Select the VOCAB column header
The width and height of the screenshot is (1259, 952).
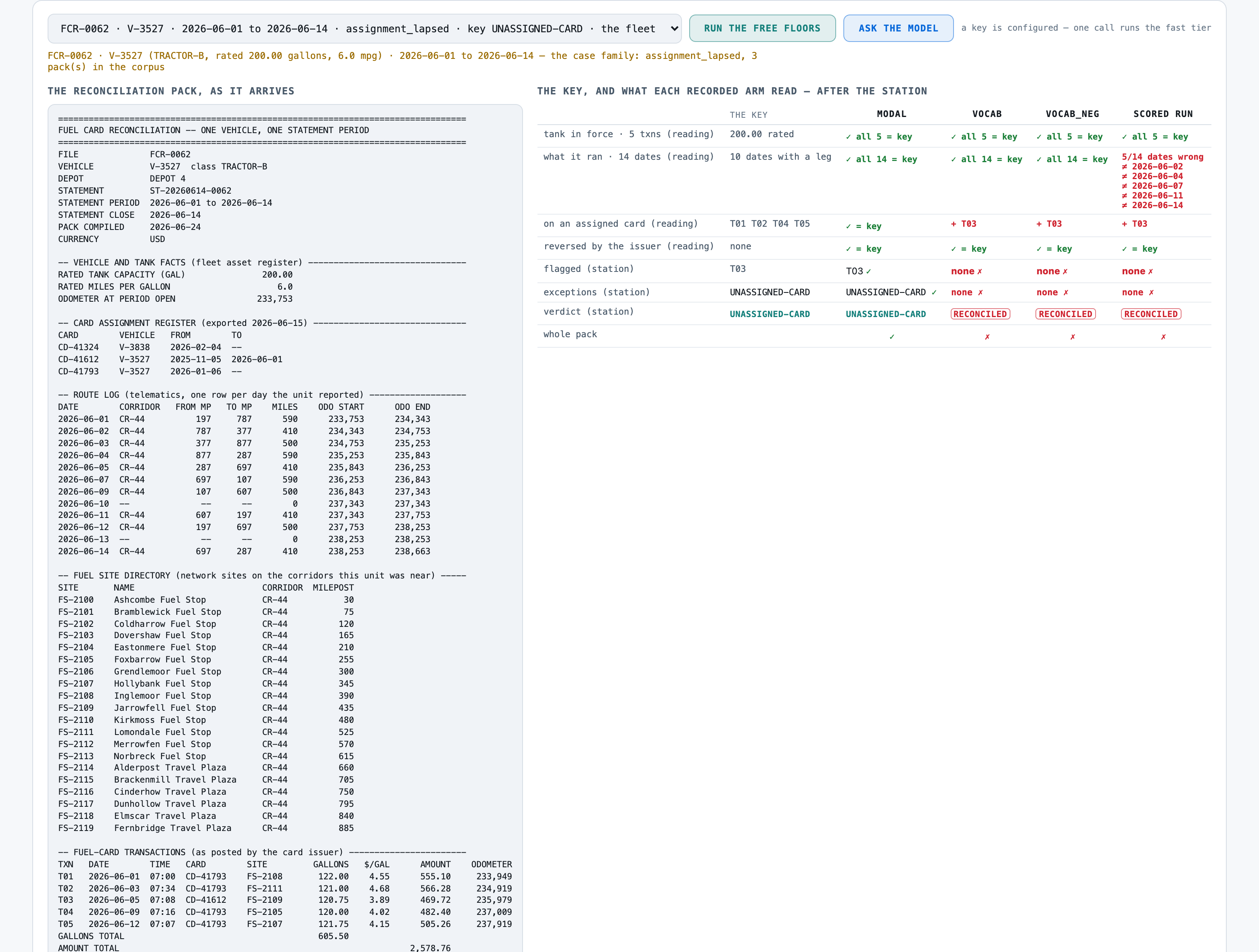coord(987,114)
